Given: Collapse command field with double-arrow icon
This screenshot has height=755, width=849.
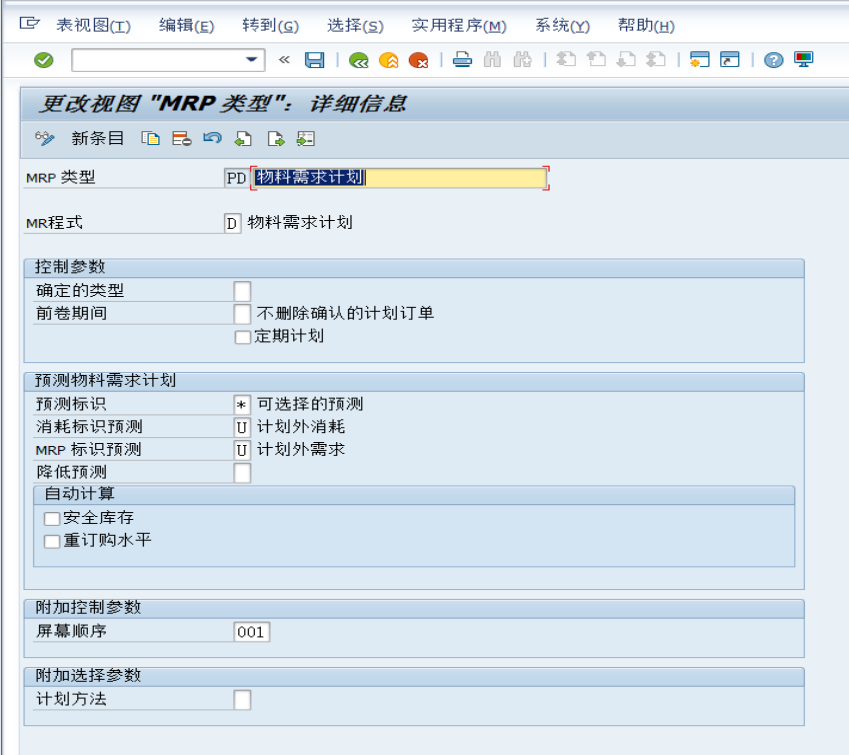Looking at the screenshot, I should (284, 60).
